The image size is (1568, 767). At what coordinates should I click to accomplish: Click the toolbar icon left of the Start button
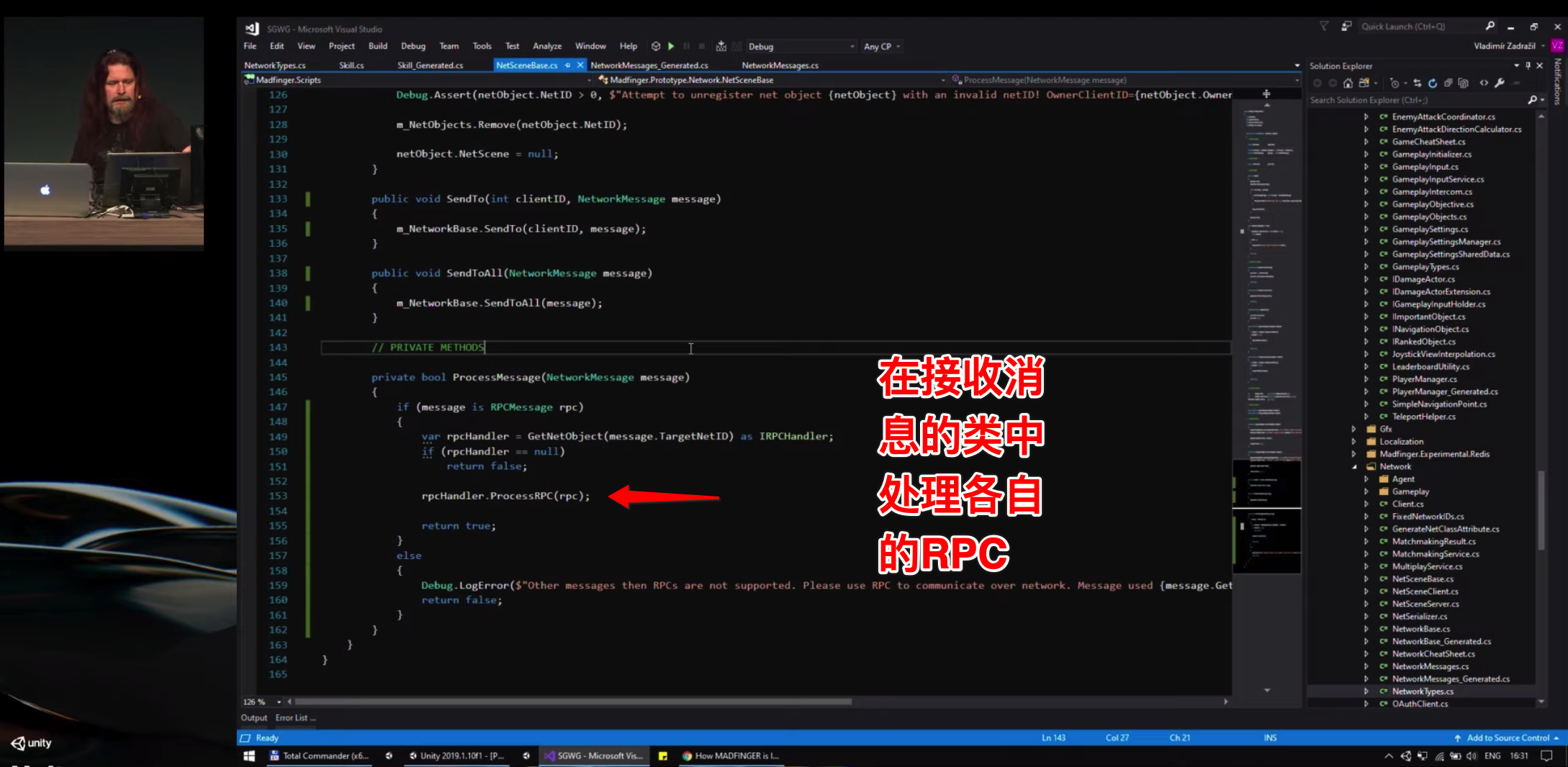(656, 46)
